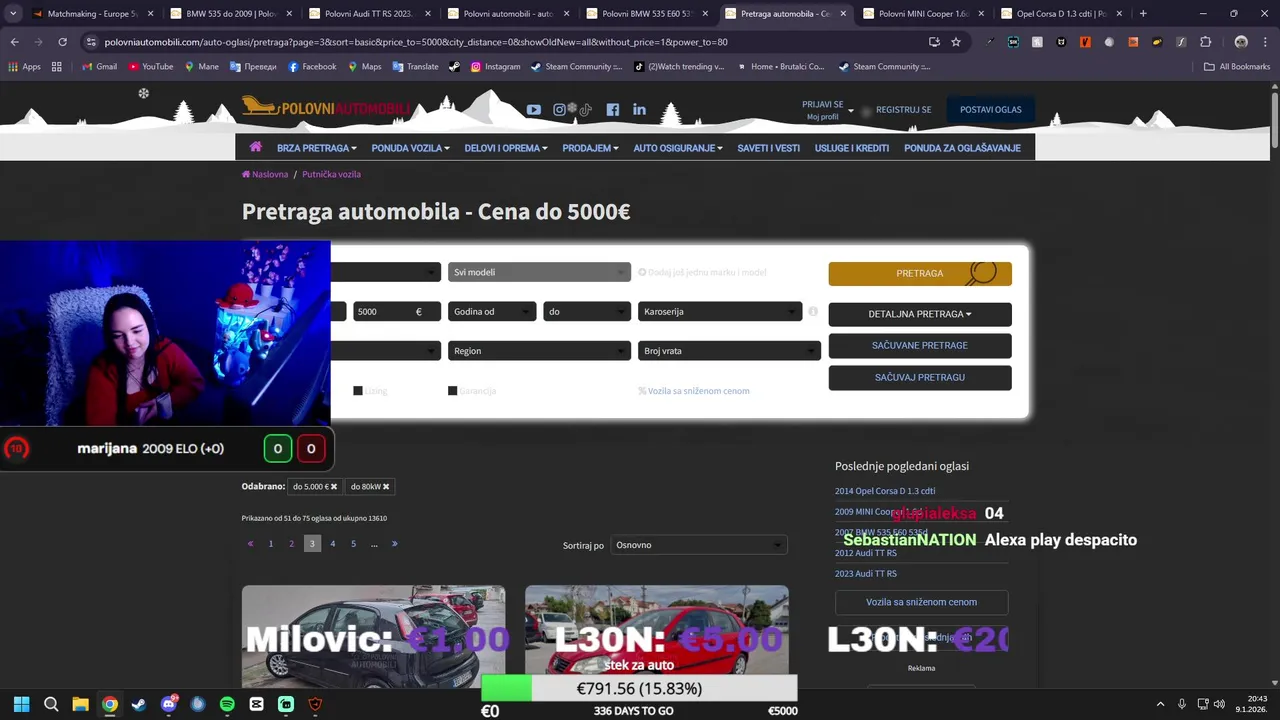The width and height of the screenshot is (1280, 720).
Task: Open Steam from the taskbar
Action: [139, 704]
